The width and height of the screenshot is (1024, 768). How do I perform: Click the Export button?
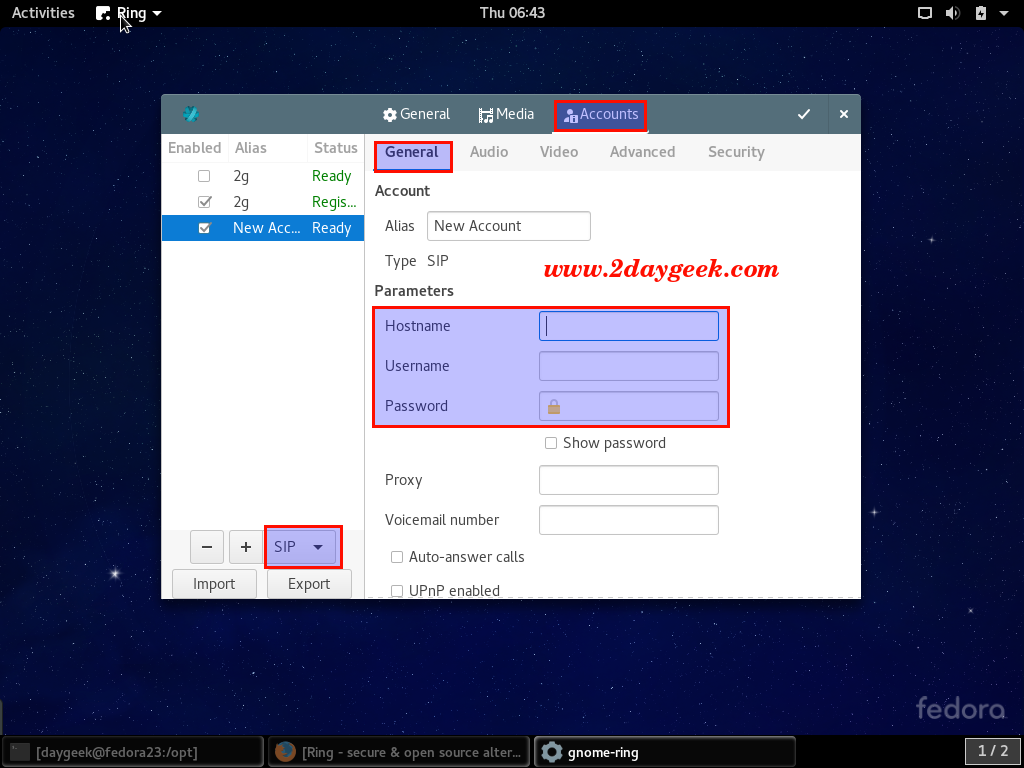tap(310, 584)
